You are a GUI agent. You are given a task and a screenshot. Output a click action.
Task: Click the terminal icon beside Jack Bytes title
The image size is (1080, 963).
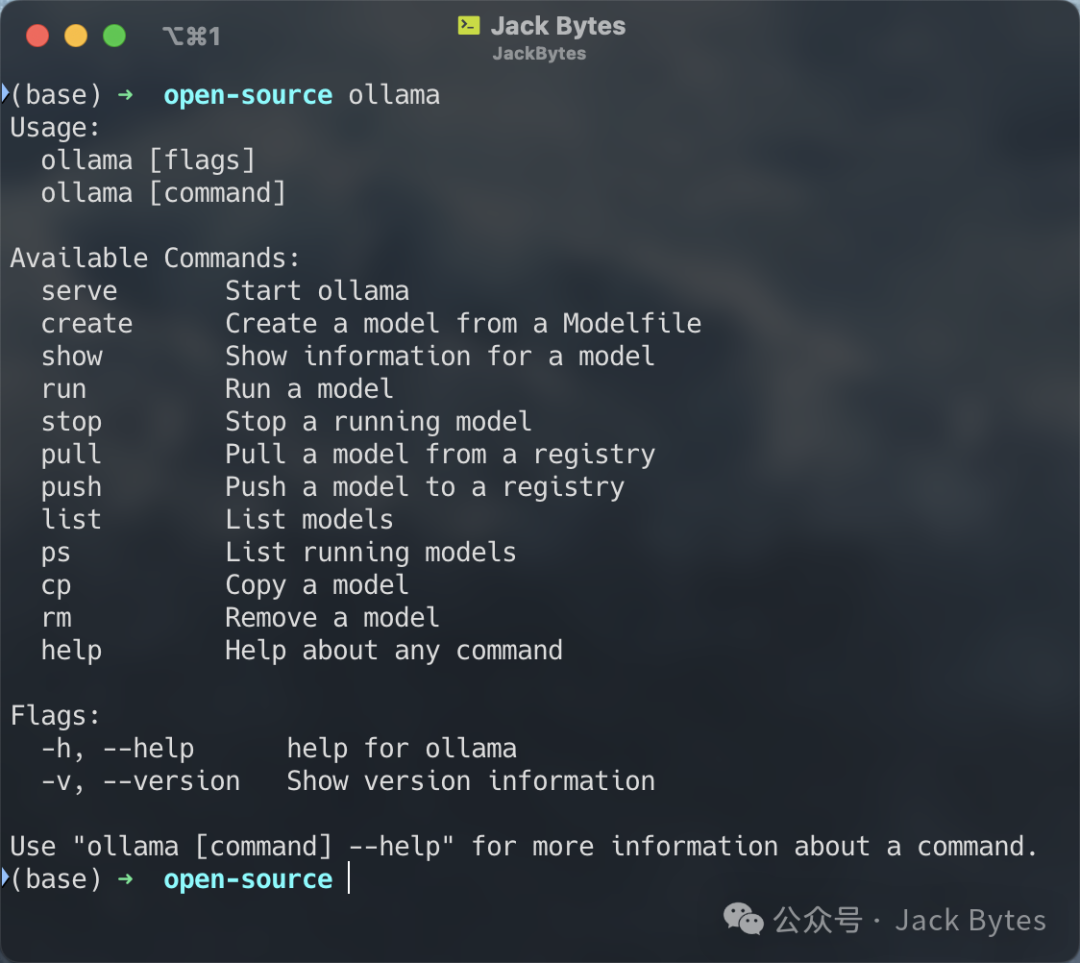click(469, 26)
